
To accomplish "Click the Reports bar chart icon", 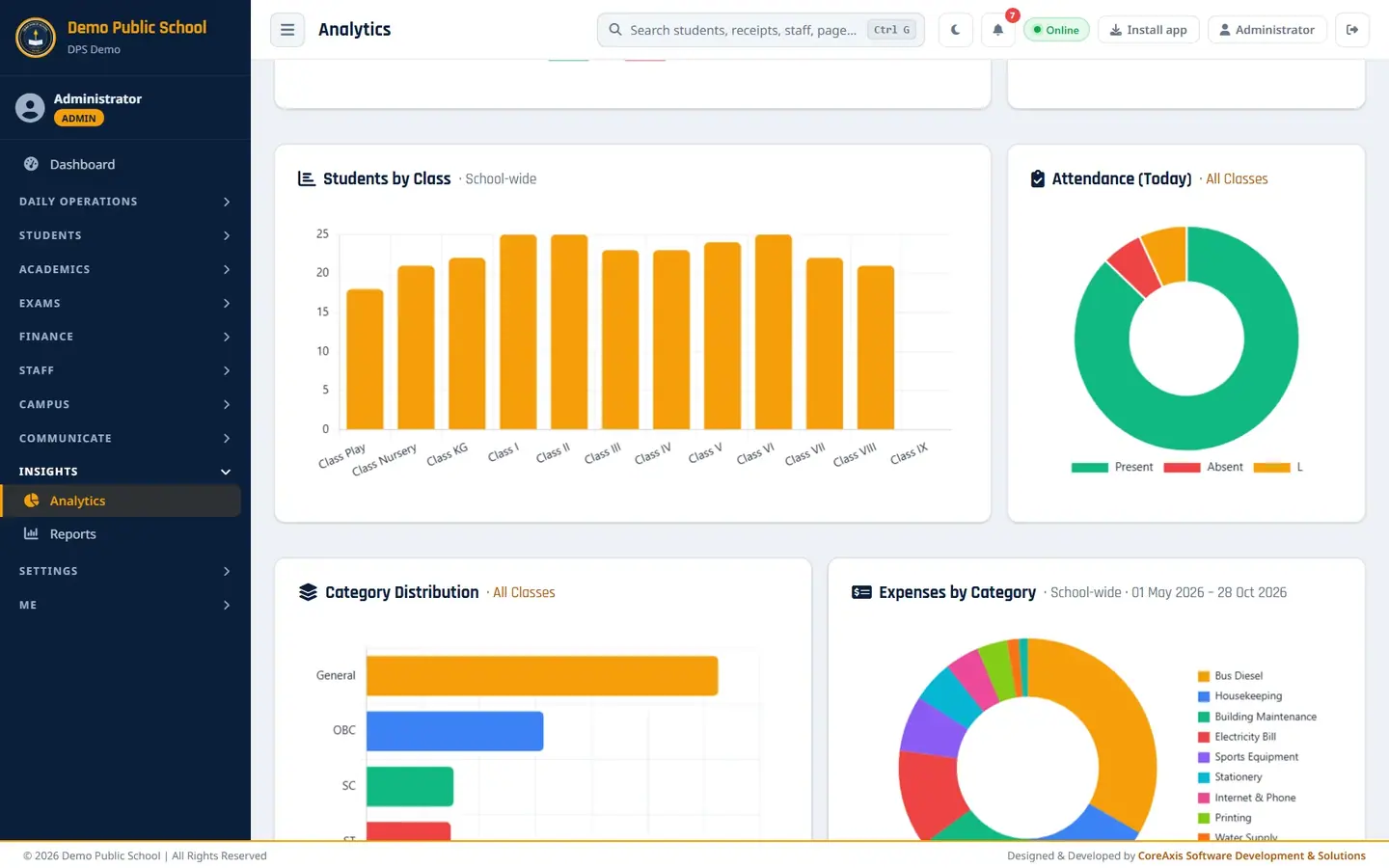I will pos(31,533).
